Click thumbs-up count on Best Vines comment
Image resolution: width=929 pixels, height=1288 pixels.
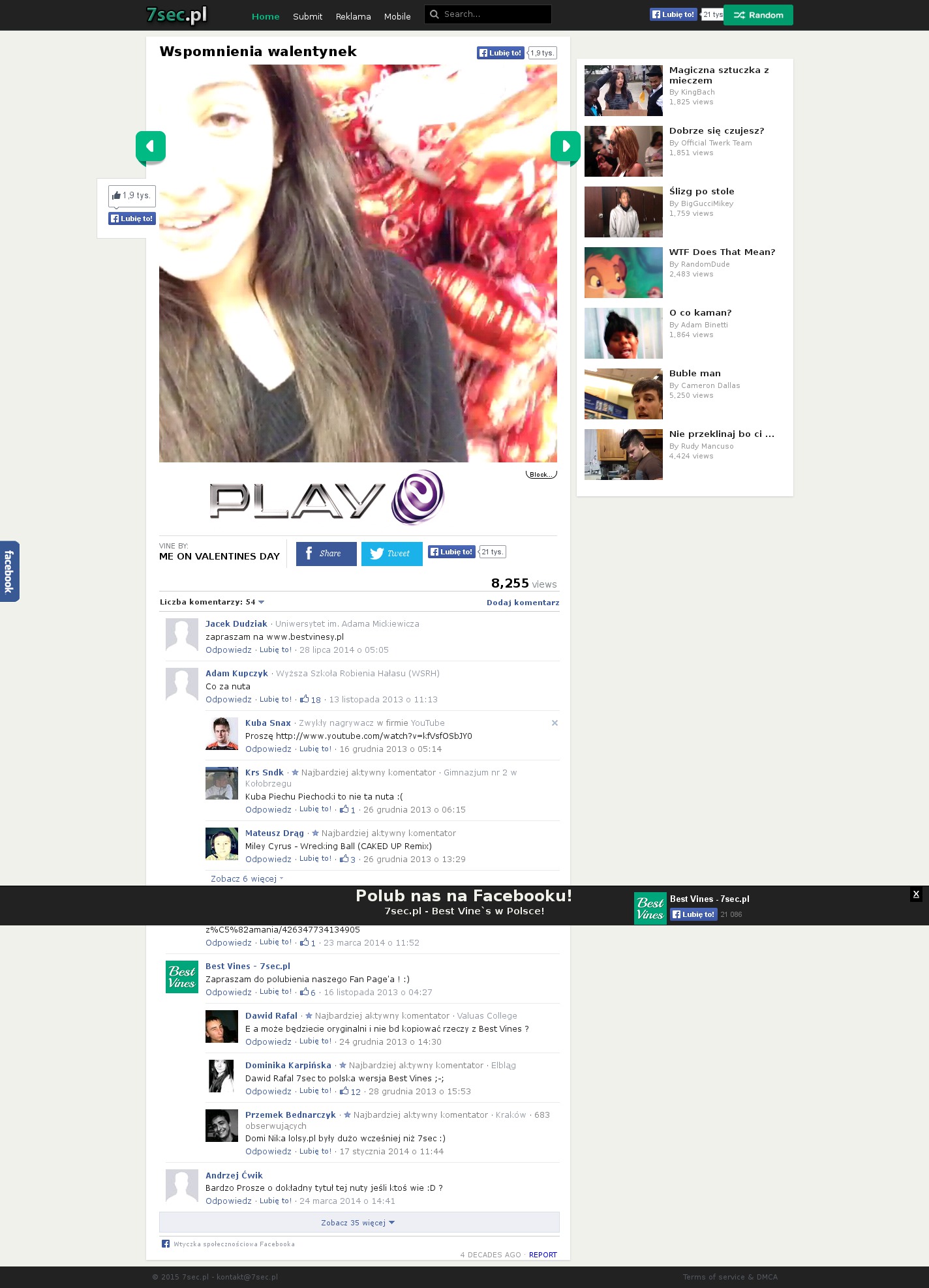click(x=308, y=993)
